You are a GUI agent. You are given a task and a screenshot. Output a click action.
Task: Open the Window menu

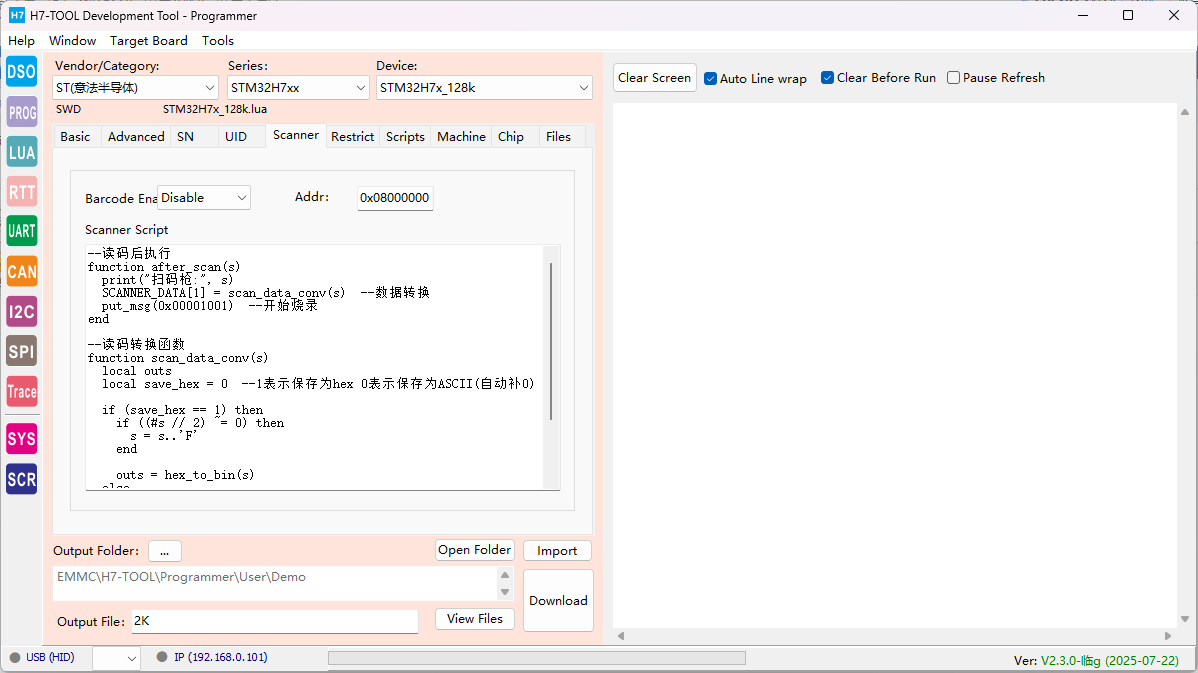tap(73, 40)
